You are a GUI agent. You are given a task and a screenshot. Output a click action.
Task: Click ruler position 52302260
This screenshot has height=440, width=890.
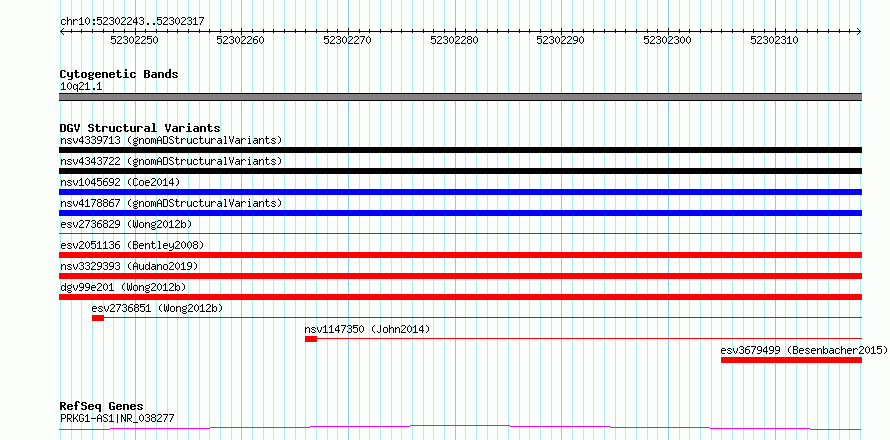(241, 40)
